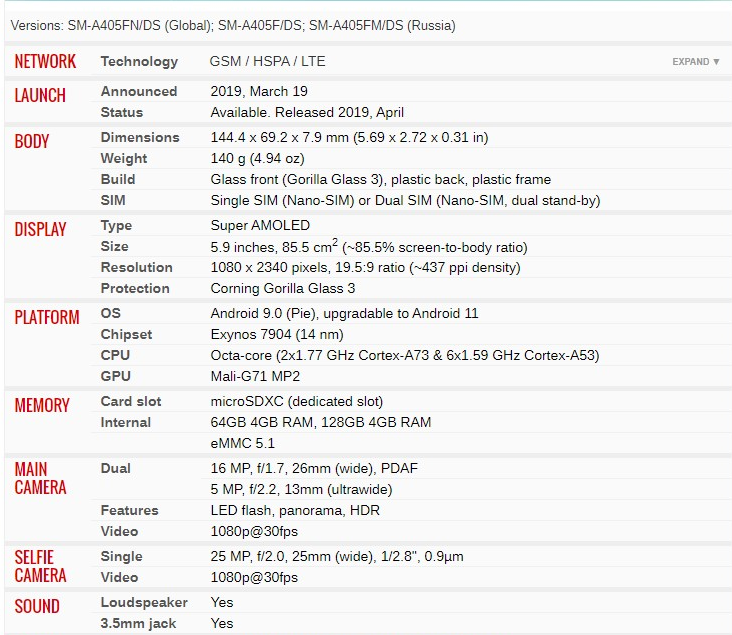Screen dimensions: 732x635
Task: Select the Loudspeaker label
Action: coord(144,603)
